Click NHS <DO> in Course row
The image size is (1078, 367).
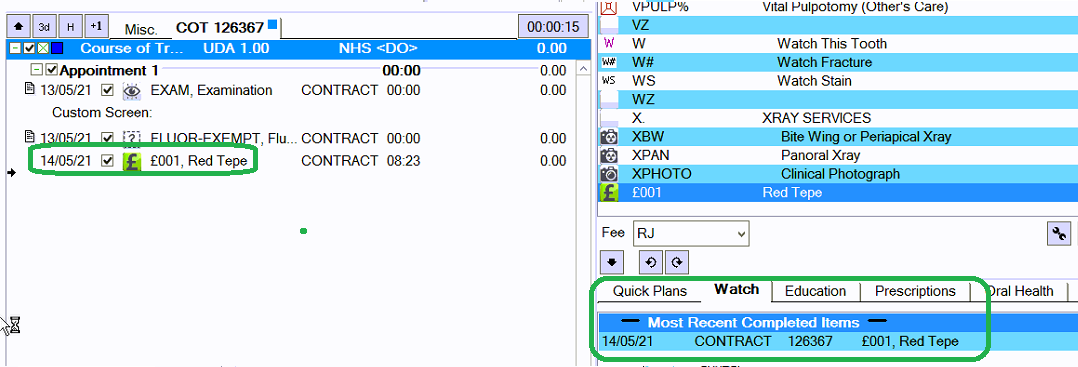378,49
